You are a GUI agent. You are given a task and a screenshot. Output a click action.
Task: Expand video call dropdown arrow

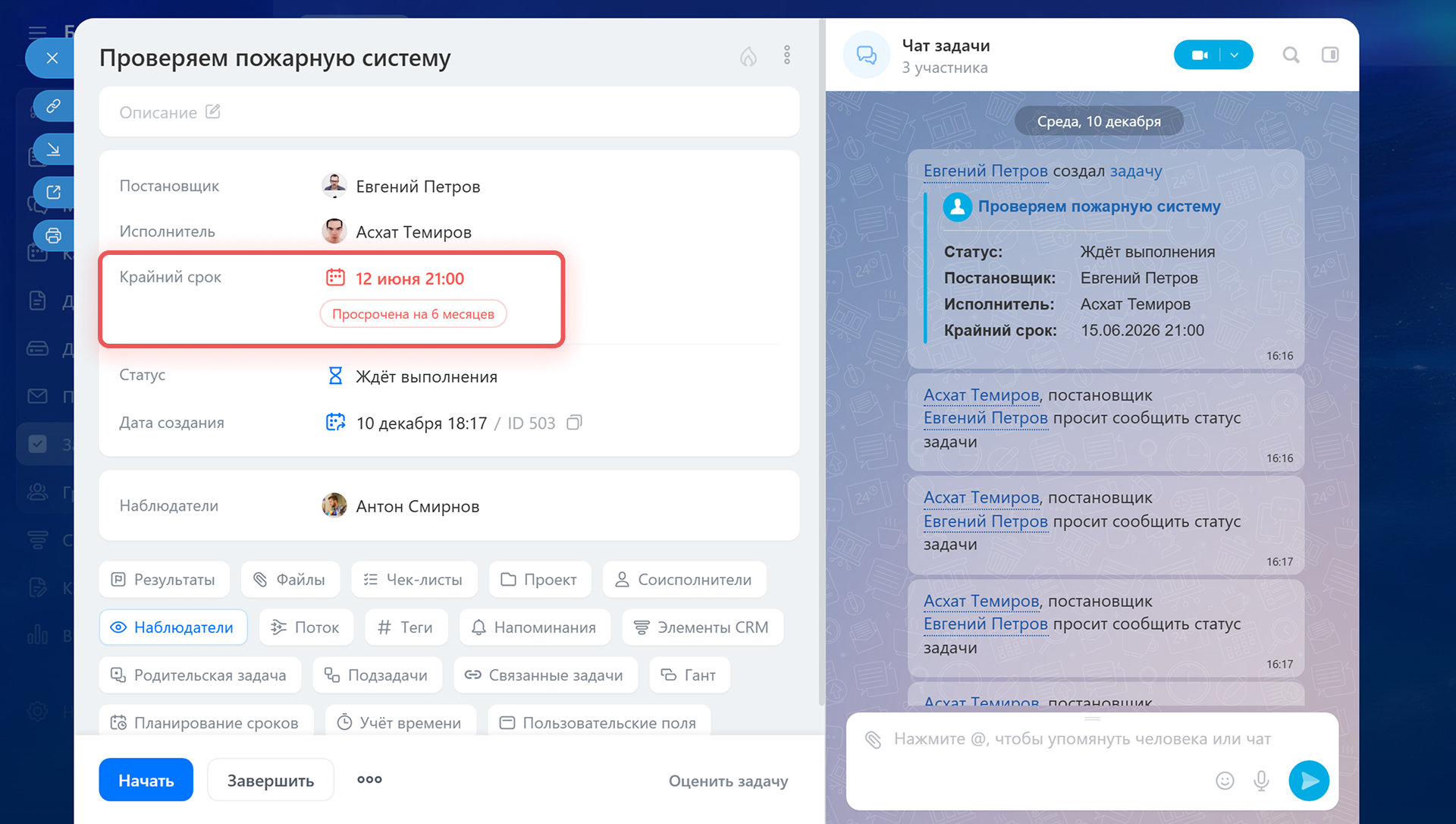(1235, 55)
